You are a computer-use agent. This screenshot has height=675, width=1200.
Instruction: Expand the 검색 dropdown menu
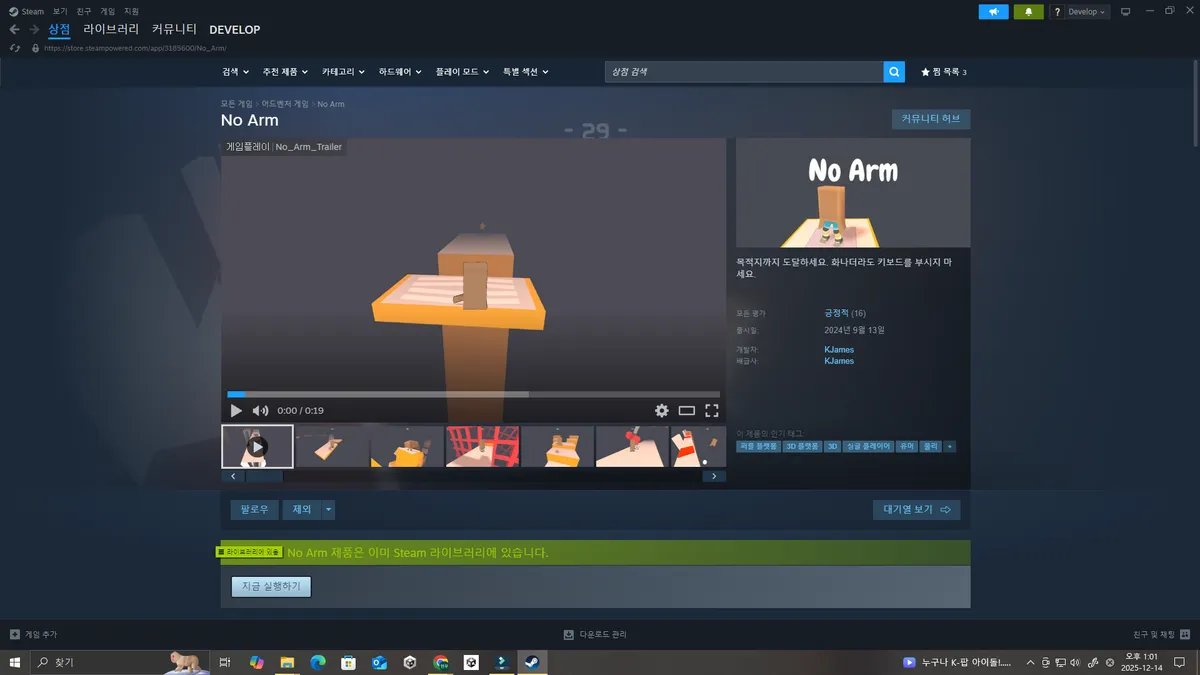click(234, 72)
